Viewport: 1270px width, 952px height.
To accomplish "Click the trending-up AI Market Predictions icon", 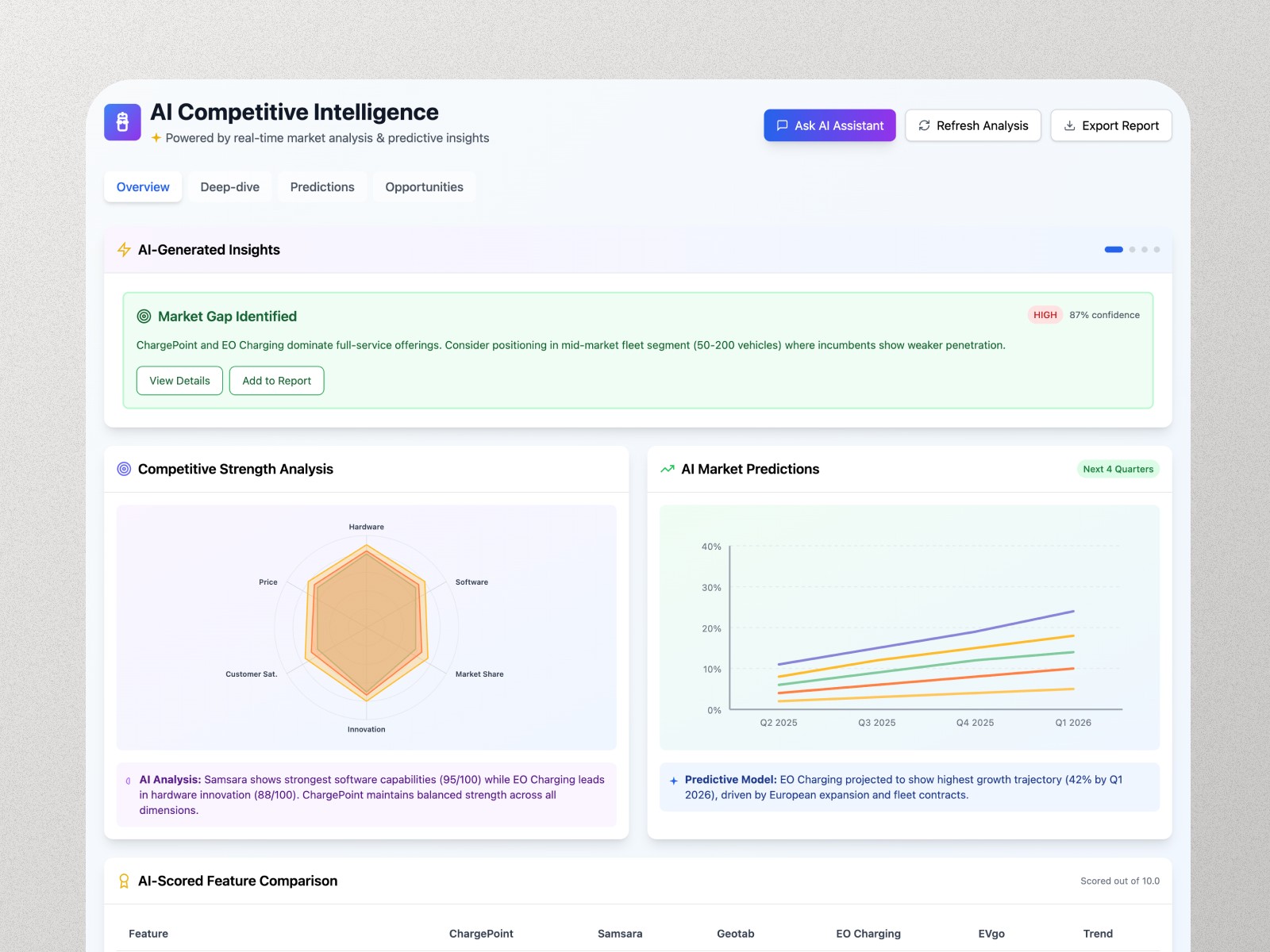I will (668, 469).
